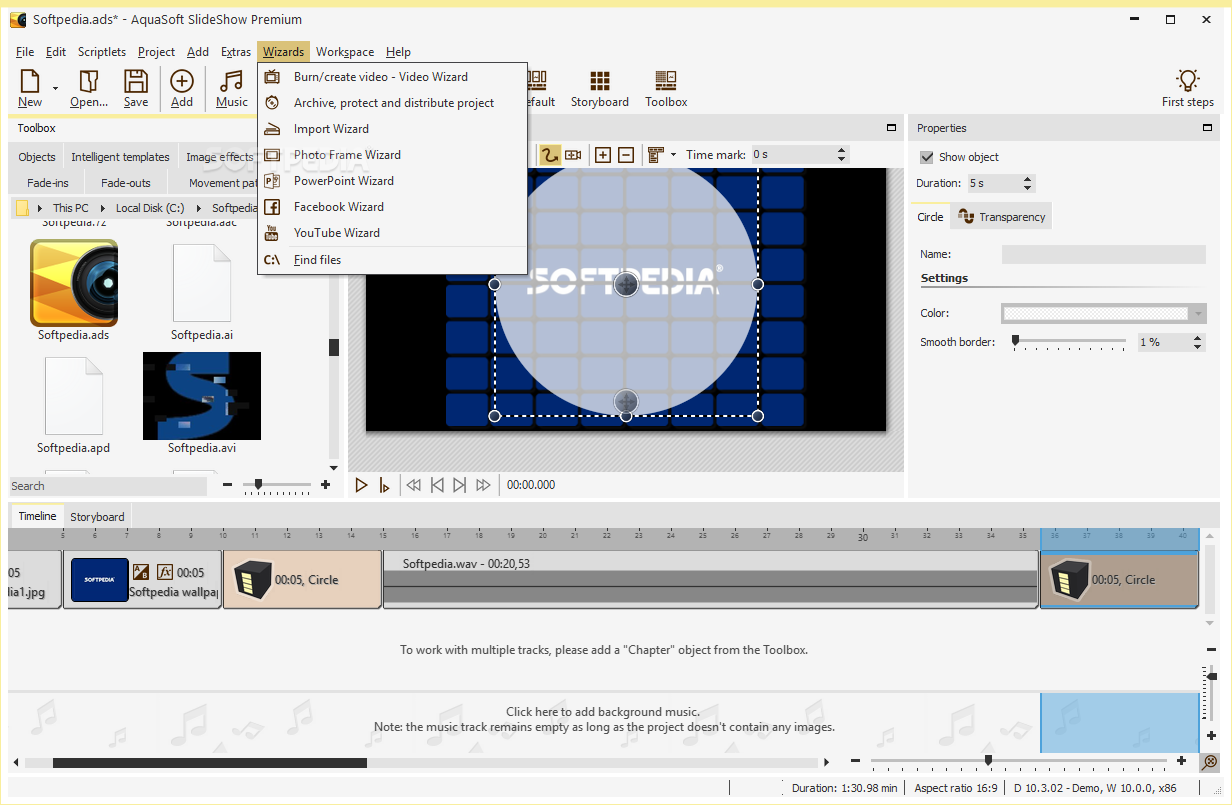Switch to the Storyboard layout icon
This screenshot has width=1232, height=805.
point(599,81)
